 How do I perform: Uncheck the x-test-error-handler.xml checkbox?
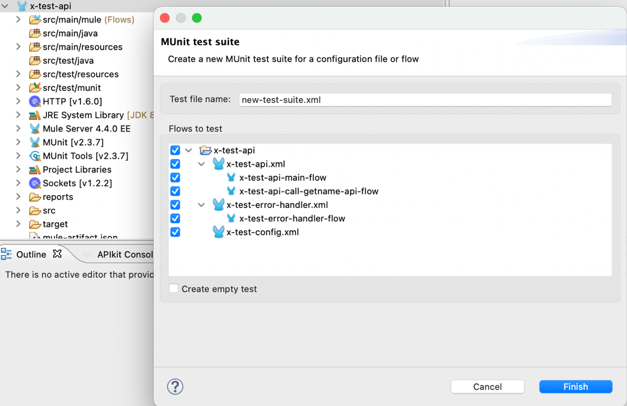[x=175, y=205]
